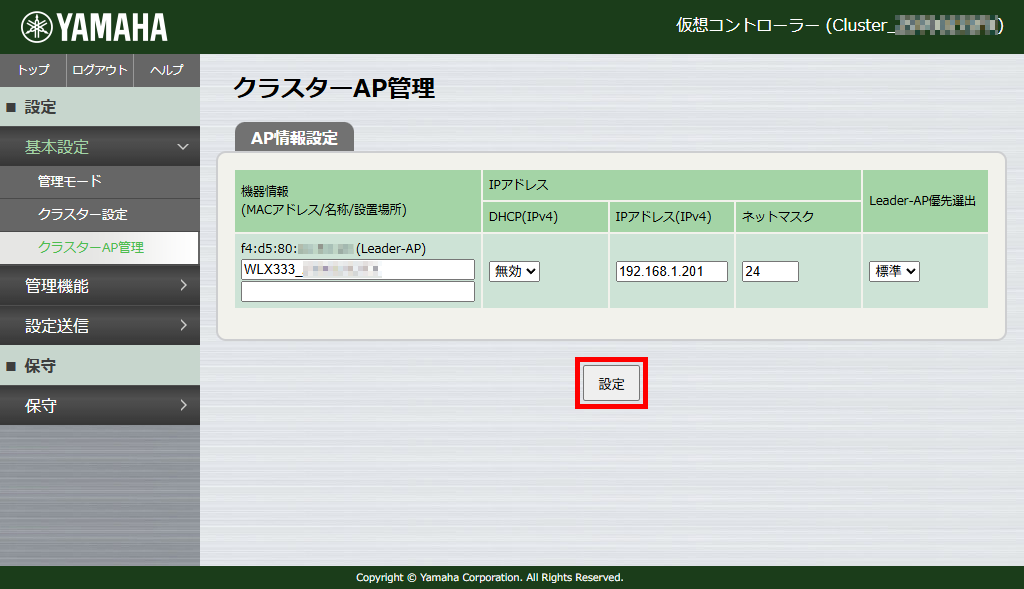
Task: Click the Yamaha logo
Action: [x=94, y=27]
